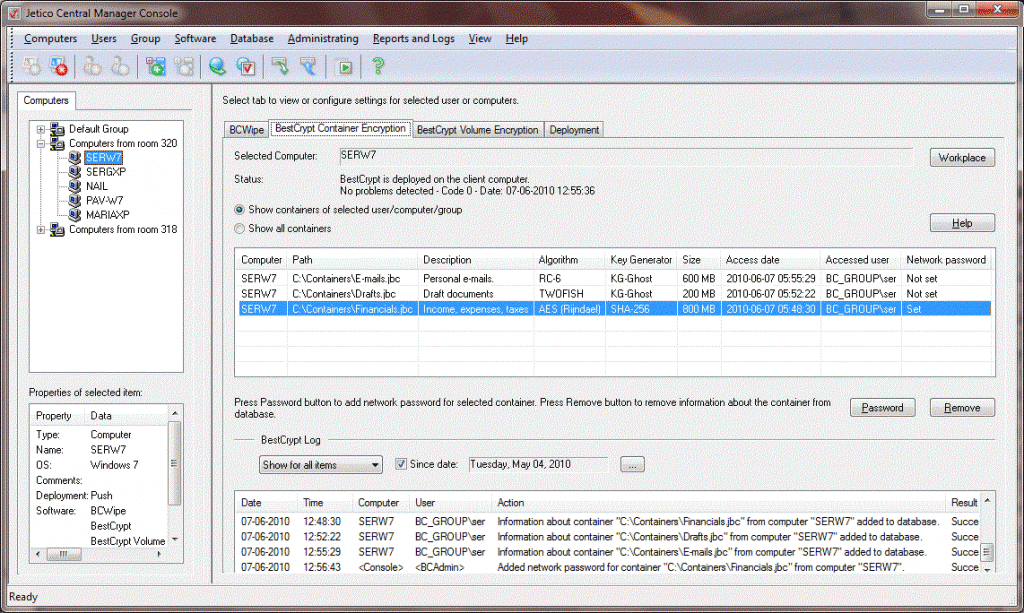Click the group icon for Computers from room 320
The image size is (1024, 613).
(57, 144)
